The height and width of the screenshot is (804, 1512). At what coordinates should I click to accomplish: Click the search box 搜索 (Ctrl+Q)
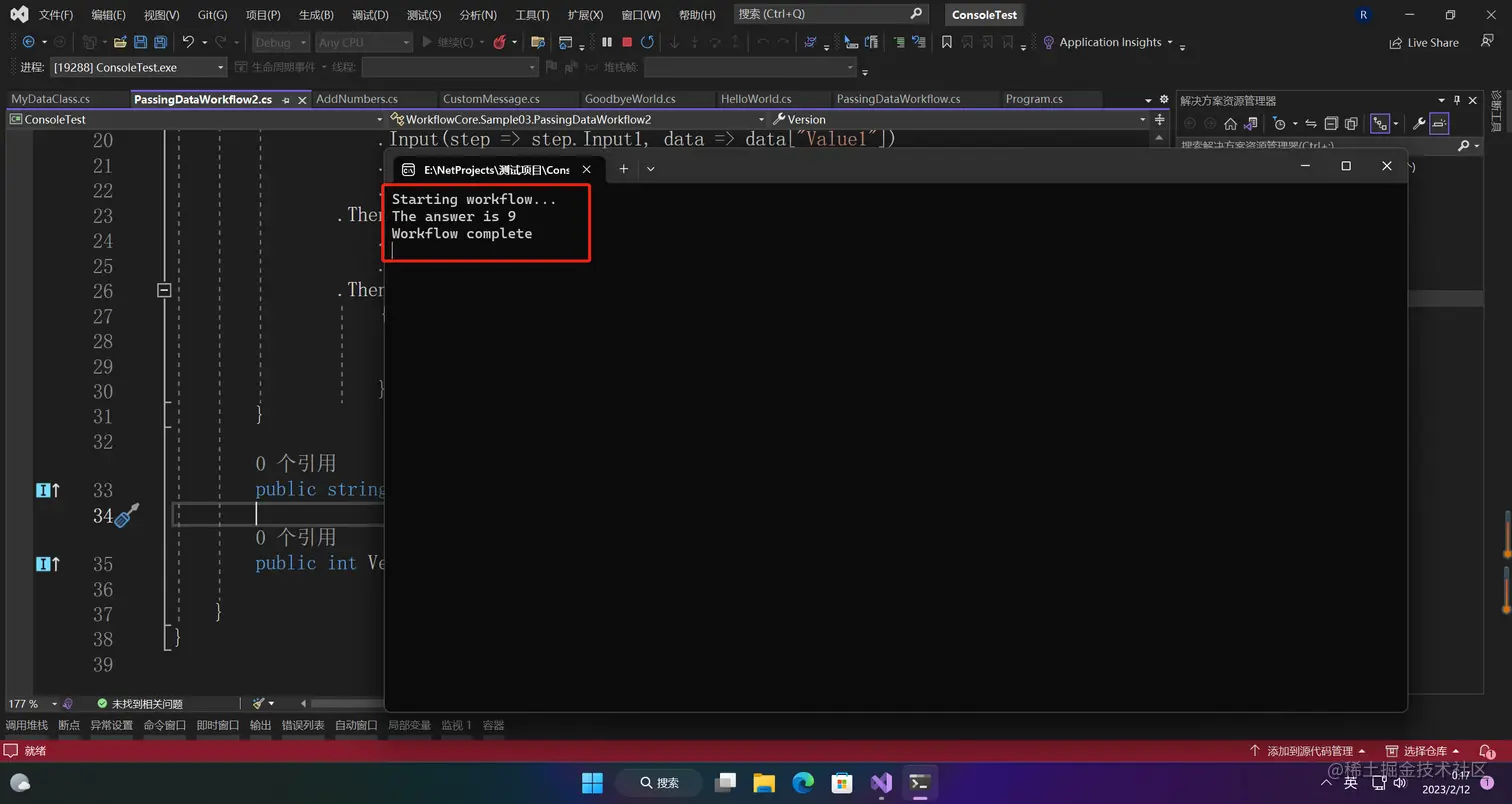pos(829,14)
